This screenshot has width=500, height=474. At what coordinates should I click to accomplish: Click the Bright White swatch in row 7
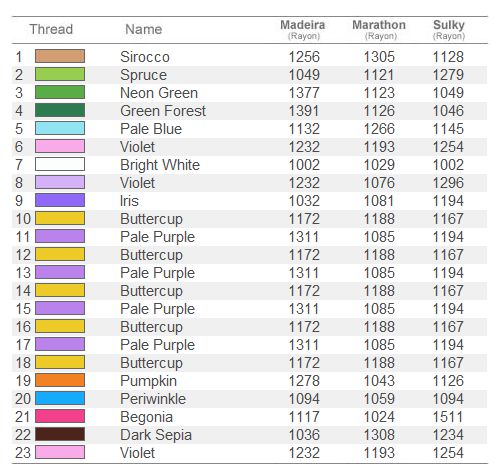[x=60, y=164]
